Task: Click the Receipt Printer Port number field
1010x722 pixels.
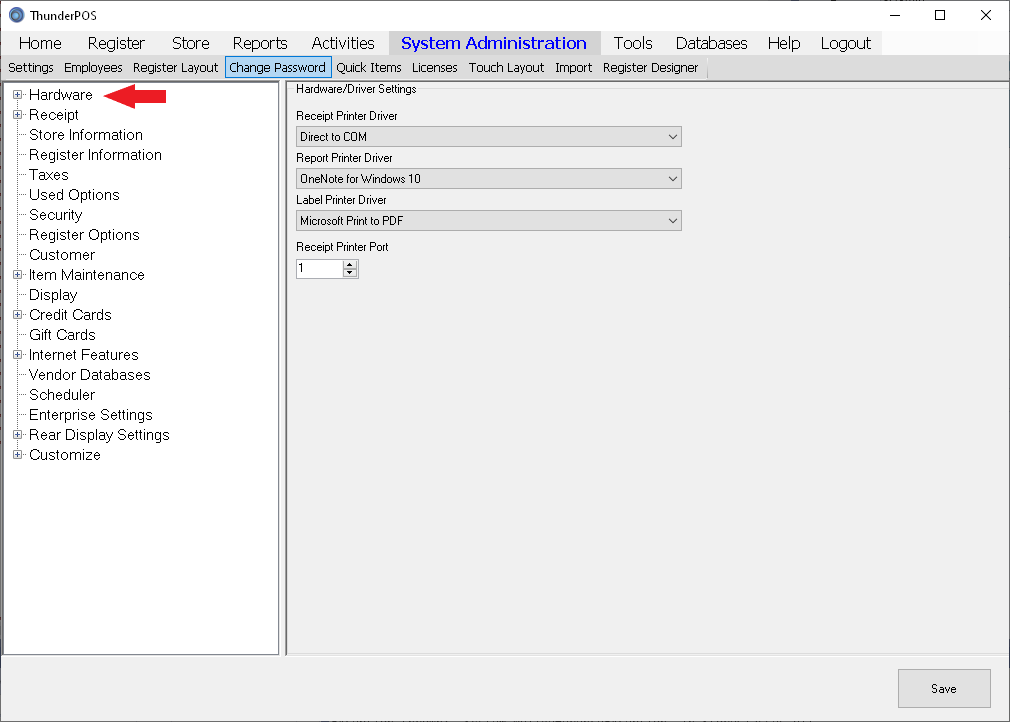Action: click(x=318, y=268)
